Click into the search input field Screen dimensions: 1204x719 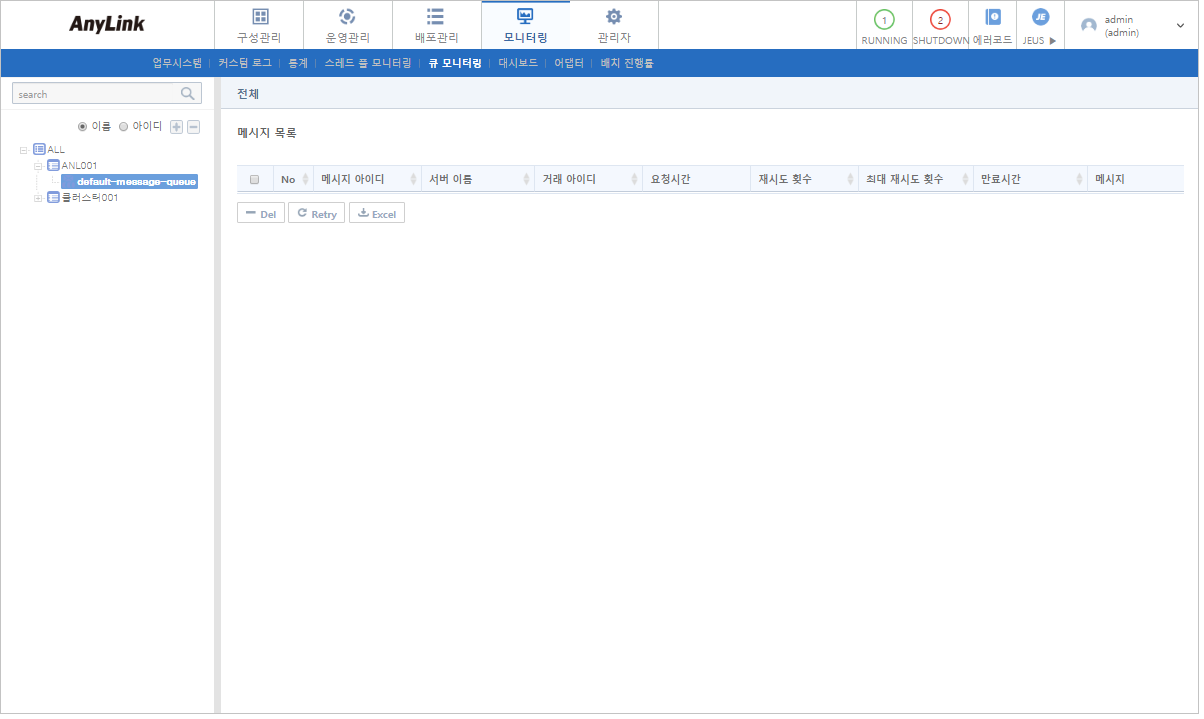point(95,94)
